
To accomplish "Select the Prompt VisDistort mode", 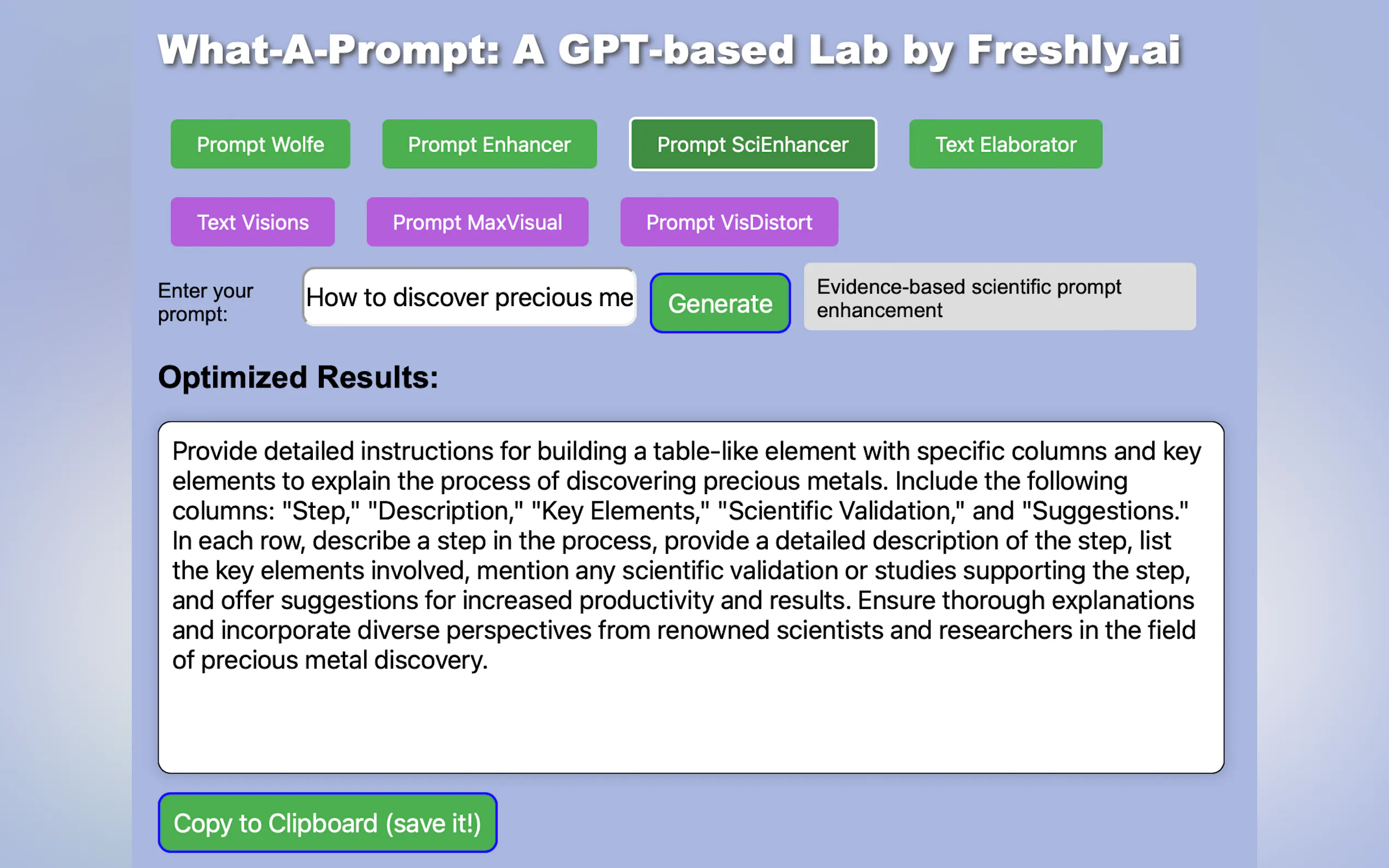I will [x=729, y=222].
